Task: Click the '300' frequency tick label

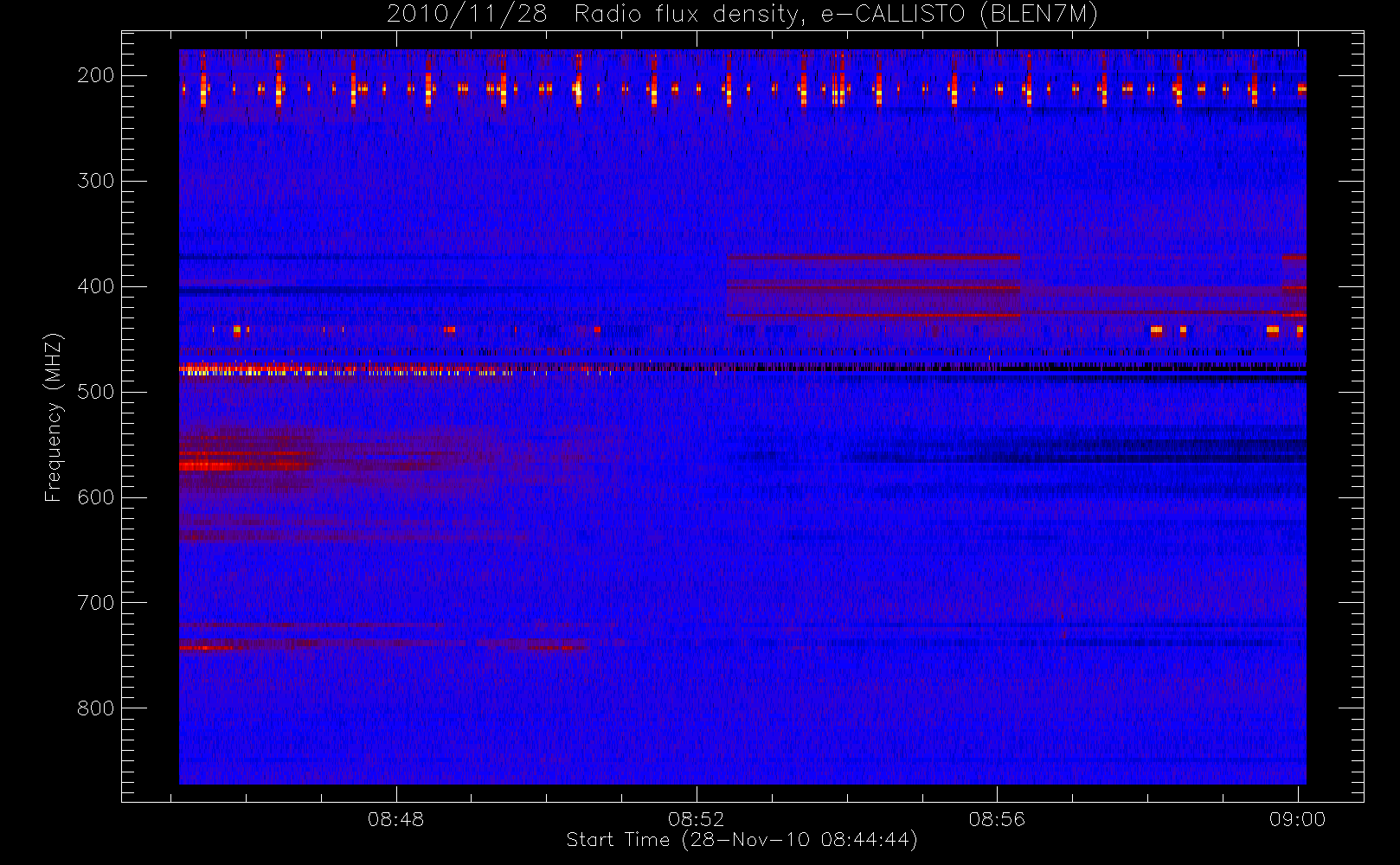Action: pos(96,181)
